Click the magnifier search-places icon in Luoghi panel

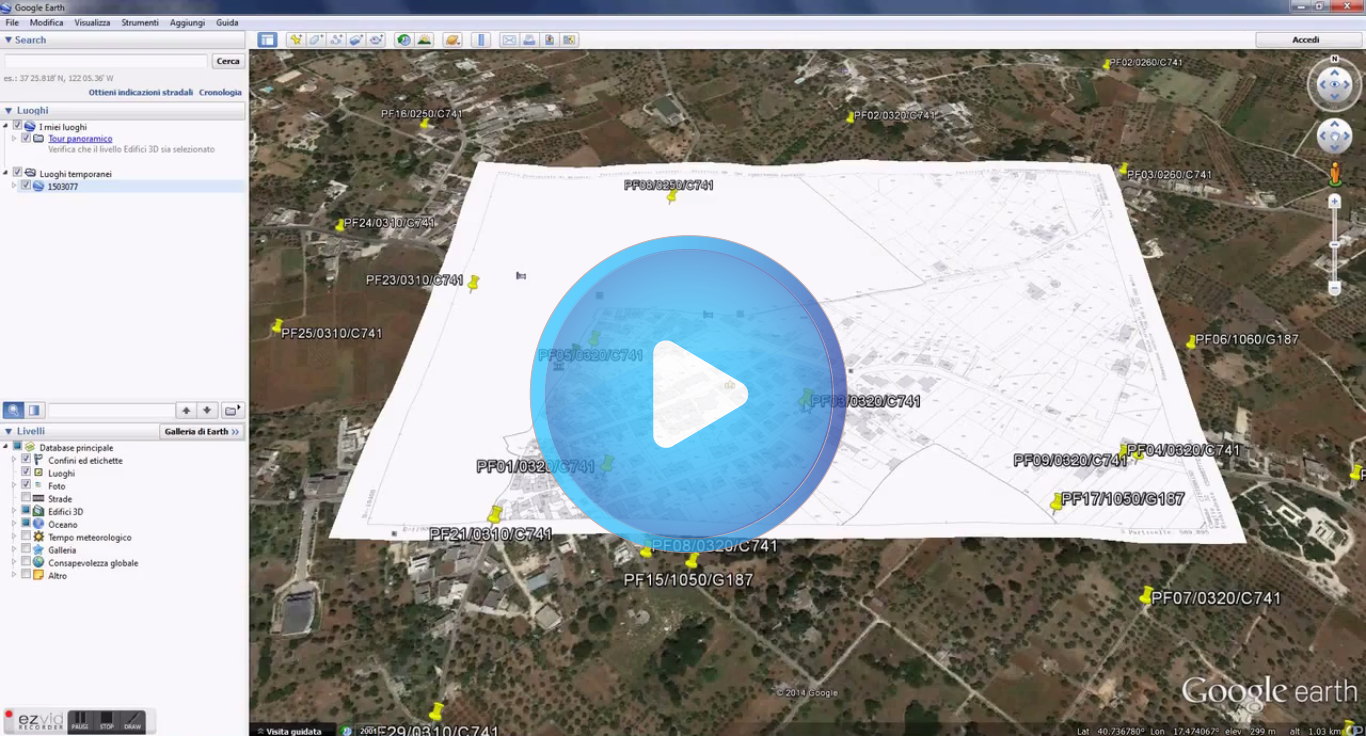pos(14,410)
